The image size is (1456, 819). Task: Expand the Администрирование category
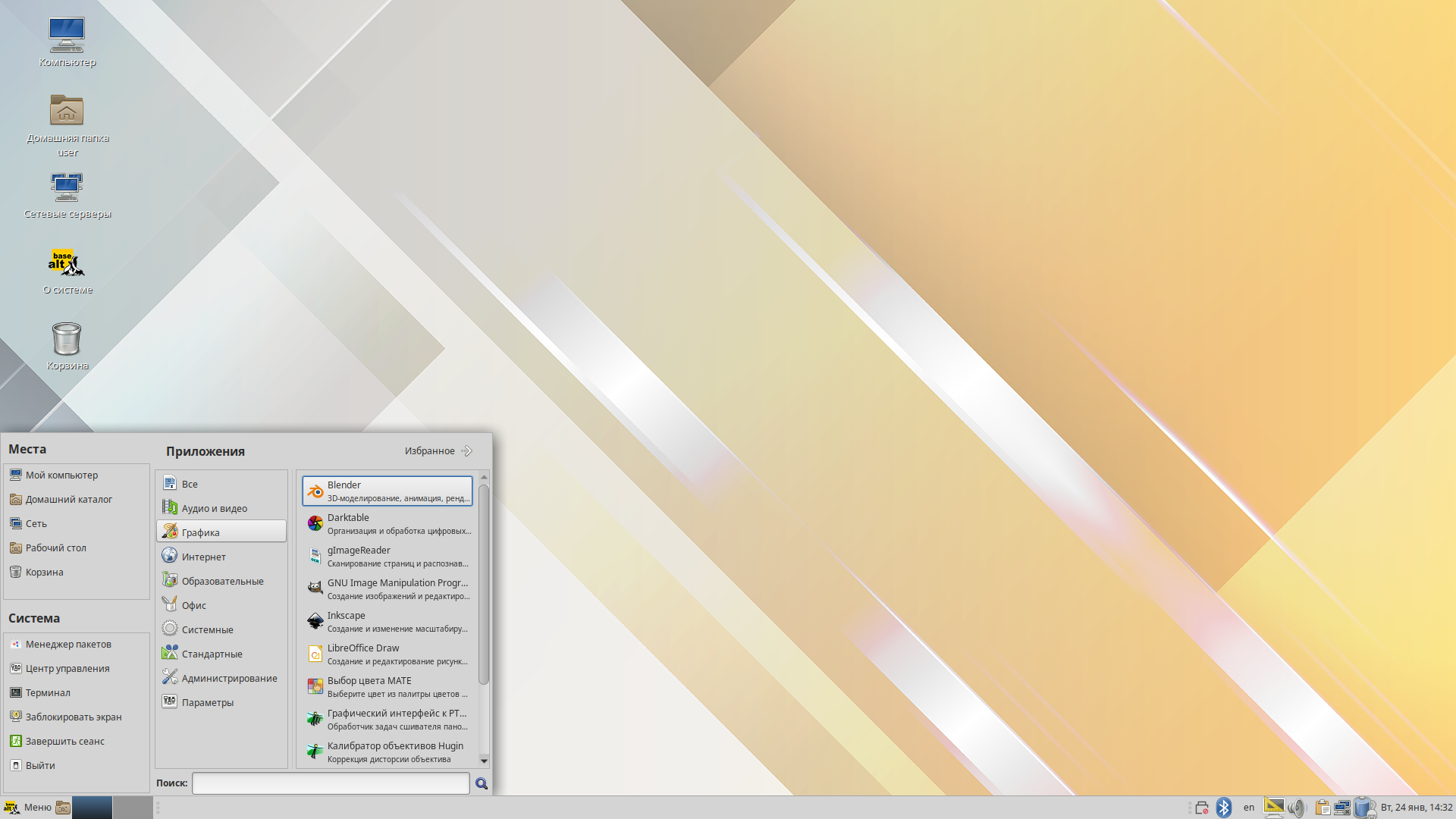[229, 678]
